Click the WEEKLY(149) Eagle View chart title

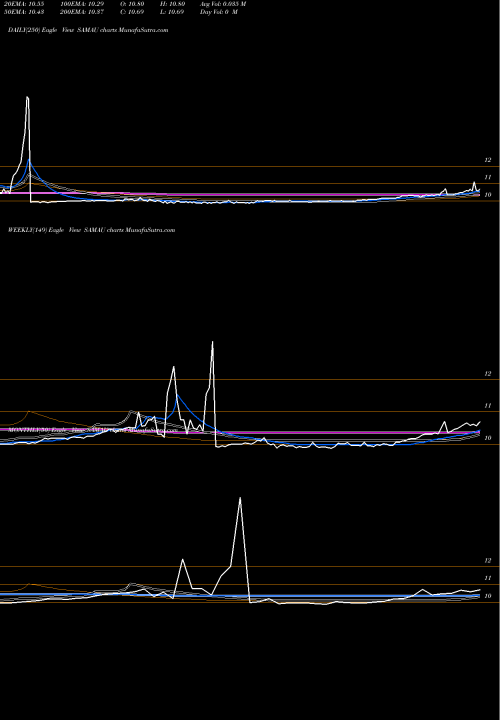(91, 230)
